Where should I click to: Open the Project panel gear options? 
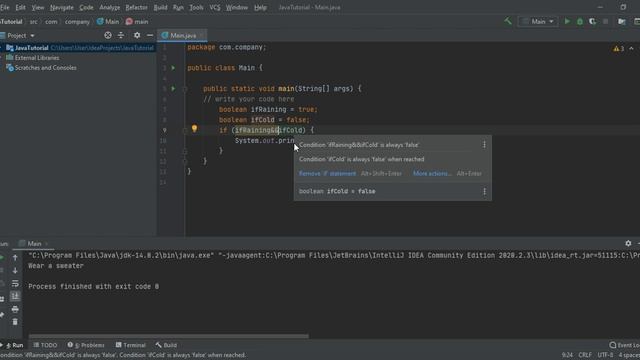[x=137, y=36]
